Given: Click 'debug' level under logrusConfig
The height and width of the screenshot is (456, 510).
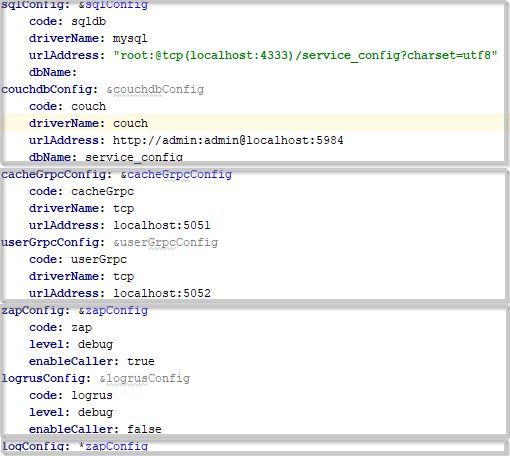Looking at the screenshot, I should coord(95,413).
